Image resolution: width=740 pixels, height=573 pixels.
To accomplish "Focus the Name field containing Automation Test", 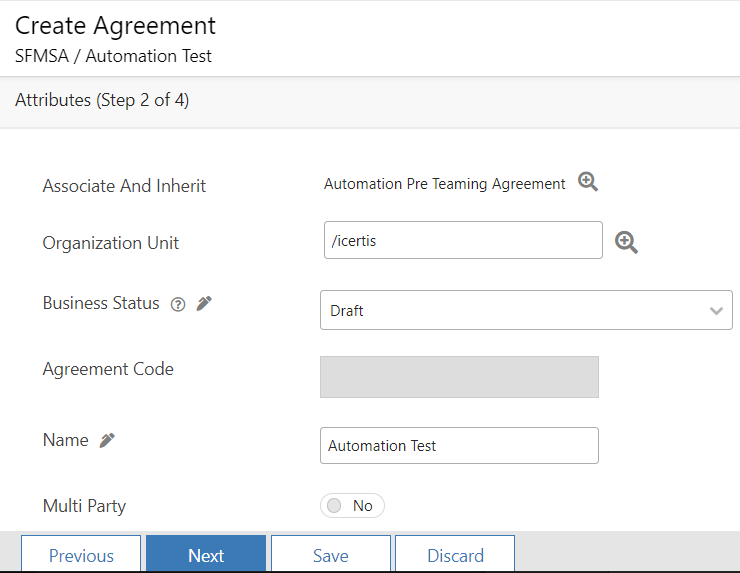I will (x=459, y=446).
